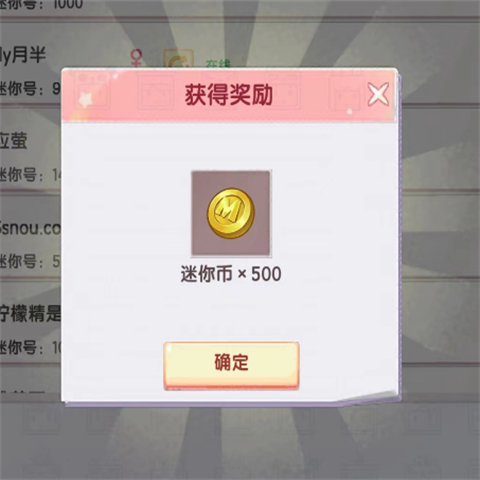Open the 柠檬精是 friend entry
The width and height of the screenshot is (480, 480).
30,313
